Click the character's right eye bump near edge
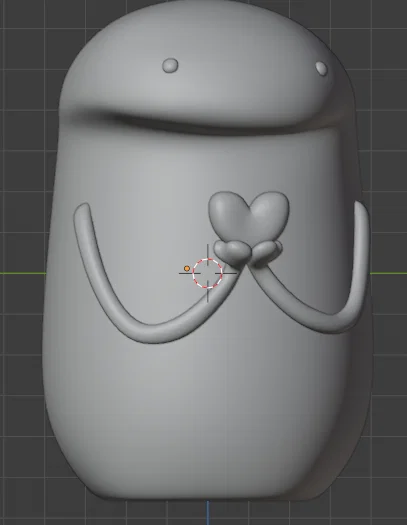This screenshot has width=407, height=525. click(322, 68)
